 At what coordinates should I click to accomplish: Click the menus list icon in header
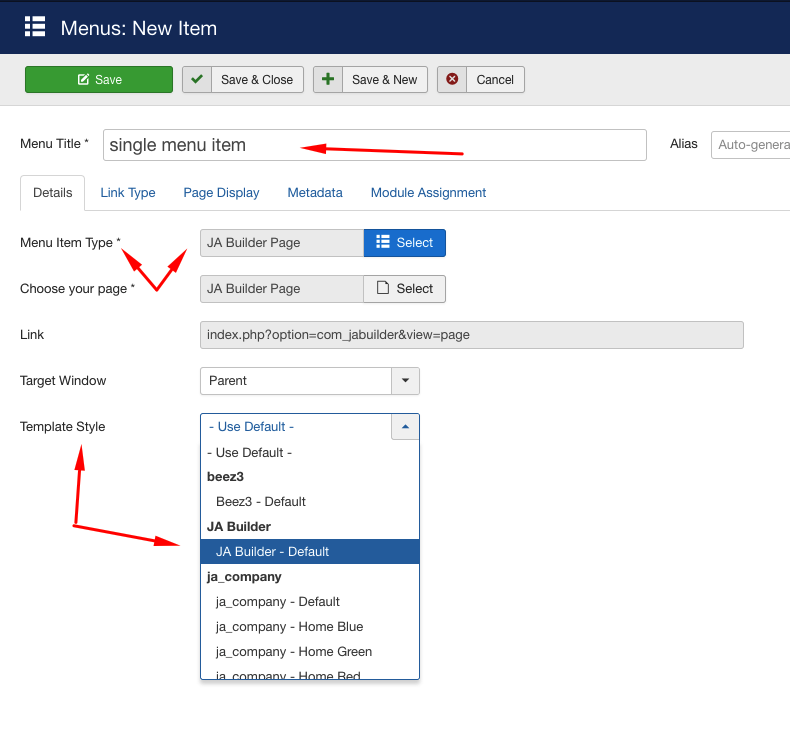(x=35, y=27)
